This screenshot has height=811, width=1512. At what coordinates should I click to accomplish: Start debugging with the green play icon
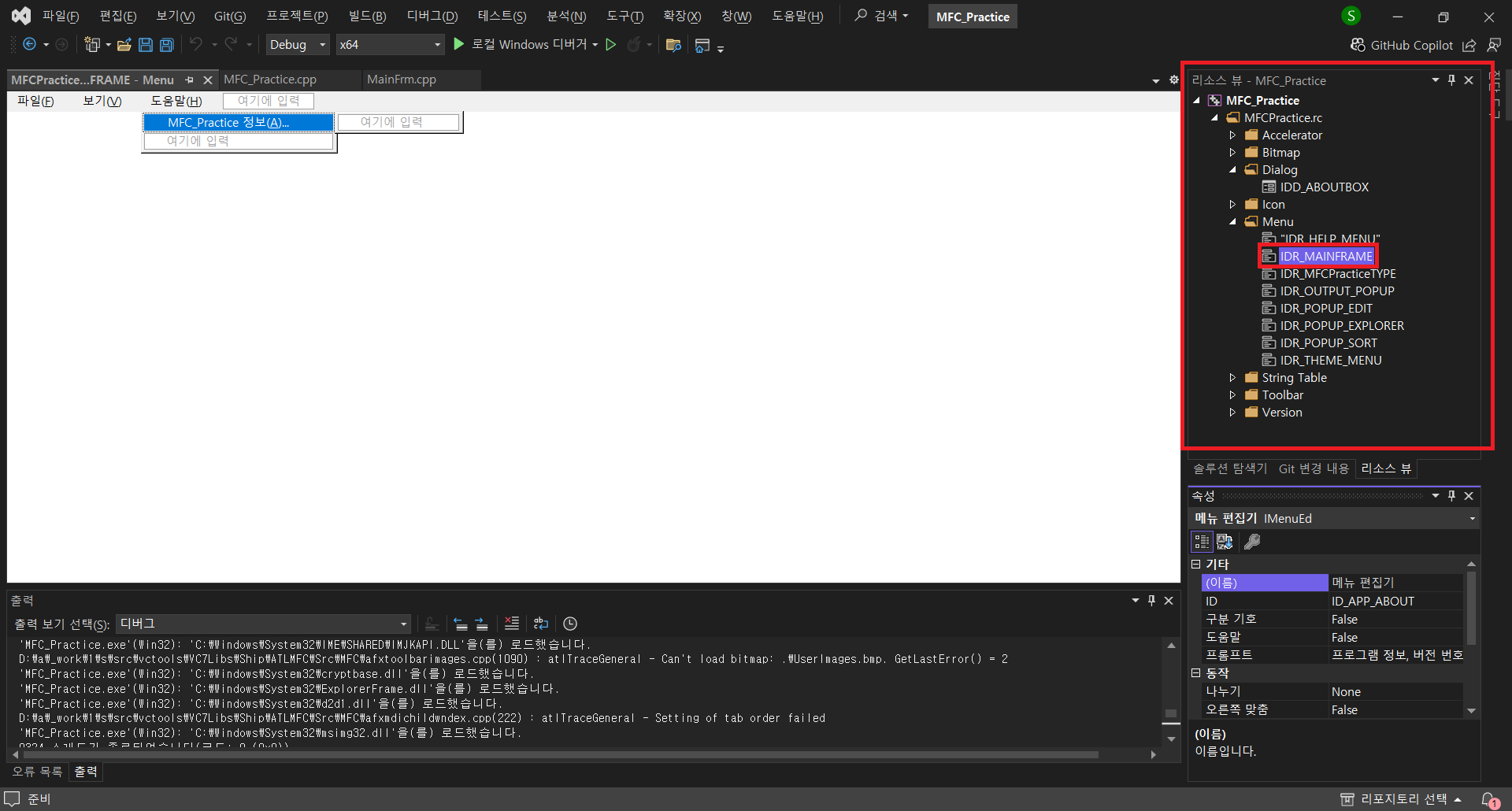pyautogui.click(x=459, y=44)
